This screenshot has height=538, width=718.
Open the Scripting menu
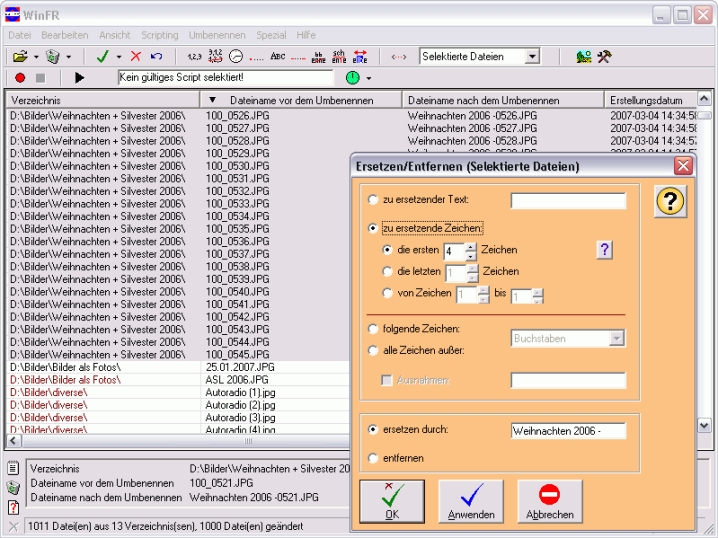pyautogui.click(x=160, y=35)
